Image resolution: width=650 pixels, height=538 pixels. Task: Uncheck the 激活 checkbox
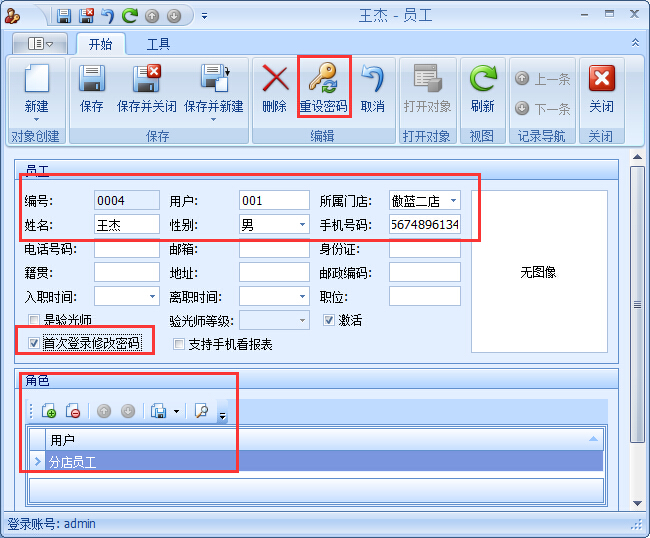pyautogui.click(x=329, y=320)
